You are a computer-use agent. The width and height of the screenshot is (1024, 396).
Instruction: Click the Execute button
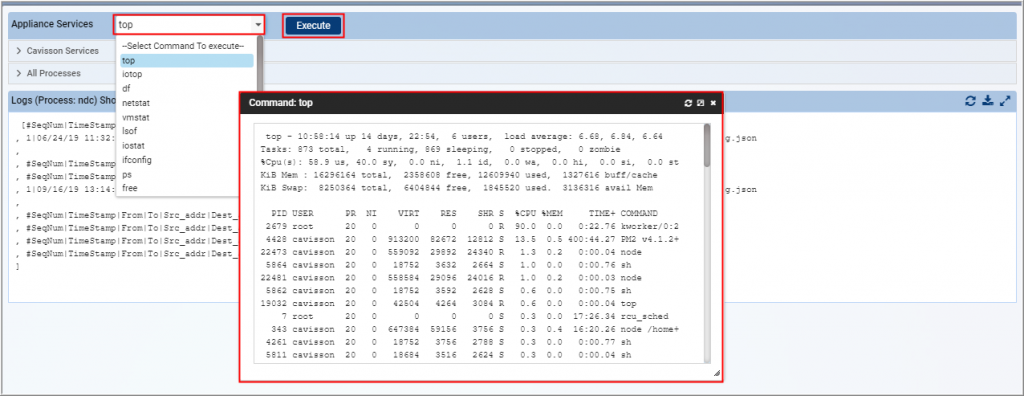point(313,25)
